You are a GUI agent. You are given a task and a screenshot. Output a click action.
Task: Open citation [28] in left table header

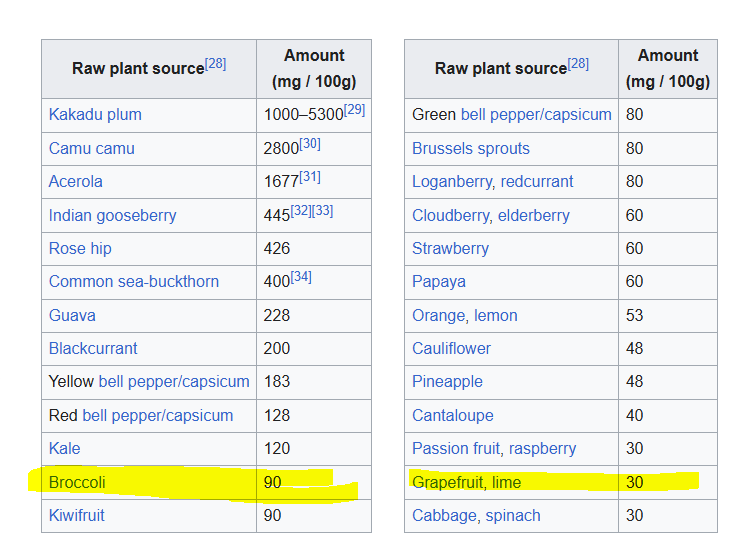pyautogui.click(x=216, y=63)
